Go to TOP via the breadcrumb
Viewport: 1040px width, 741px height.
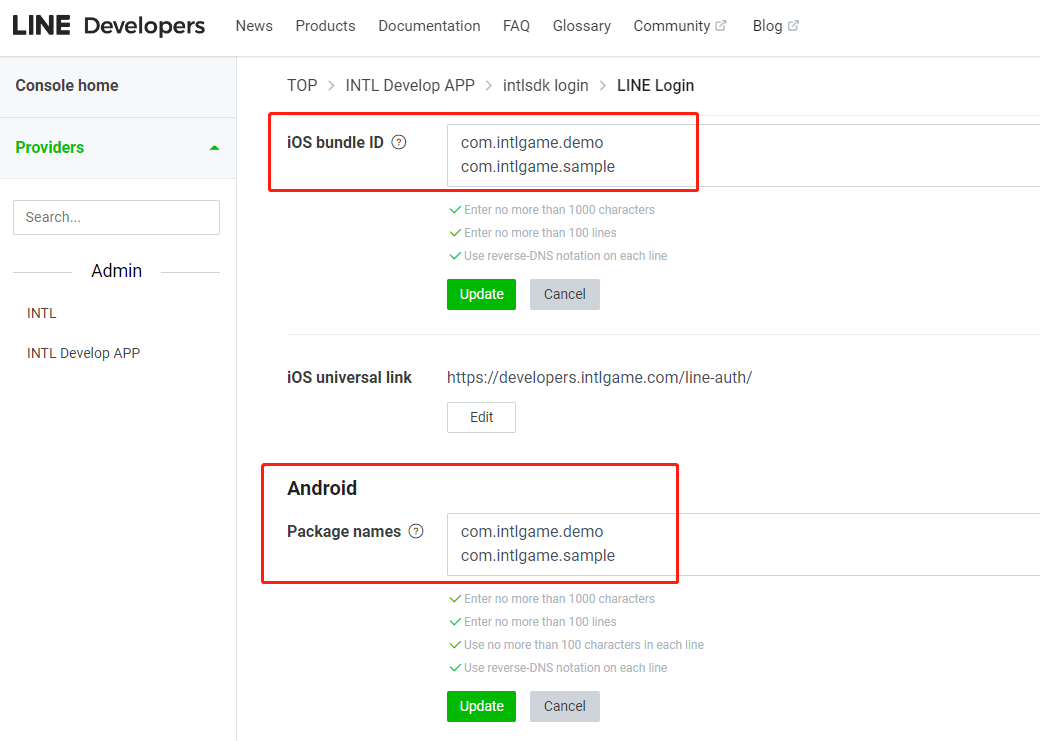click(x=302, y=85)
